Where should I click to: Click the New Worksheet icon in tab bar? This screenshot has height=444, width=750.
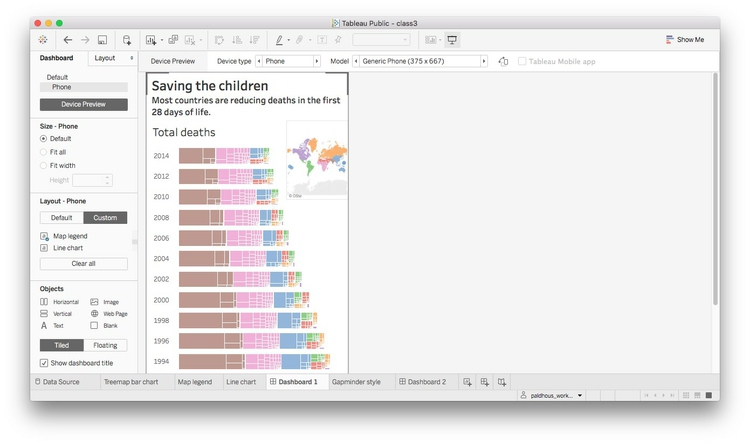pyautogui.click(x=466, y=382)
